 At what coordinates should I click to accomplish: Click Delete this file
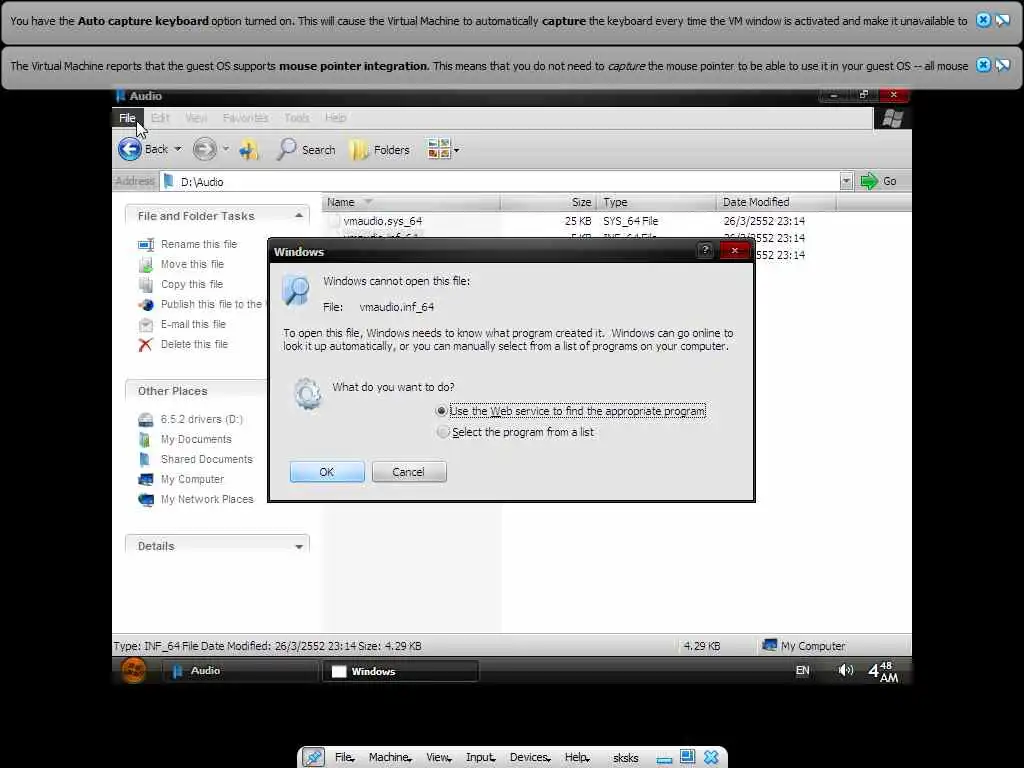pos(194,344)
